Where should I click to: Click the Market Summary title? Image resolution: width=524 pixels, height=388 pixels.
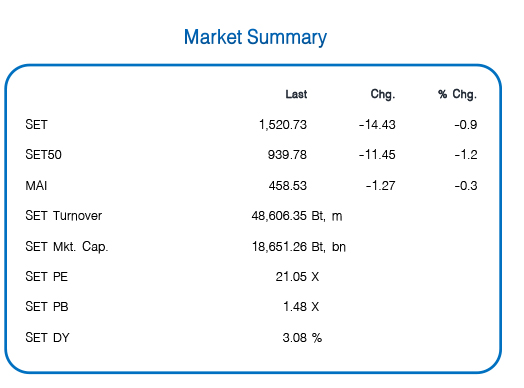(255, 37)
